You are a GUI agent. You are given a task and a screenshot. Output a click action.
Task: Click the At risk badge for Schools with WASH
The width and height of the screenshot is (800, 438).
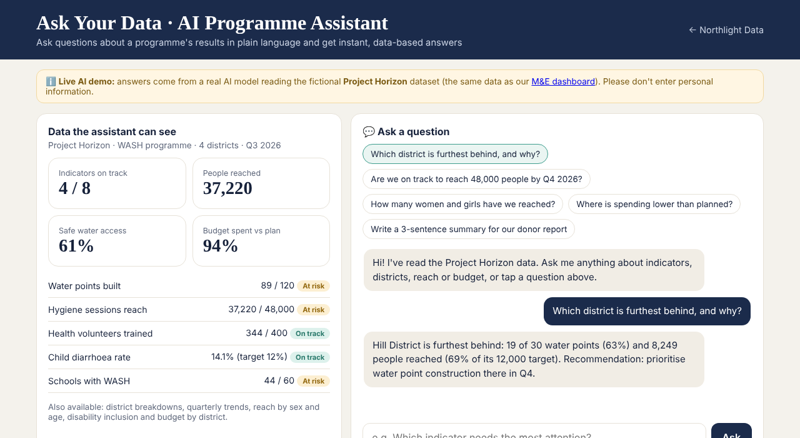point(313,381)
